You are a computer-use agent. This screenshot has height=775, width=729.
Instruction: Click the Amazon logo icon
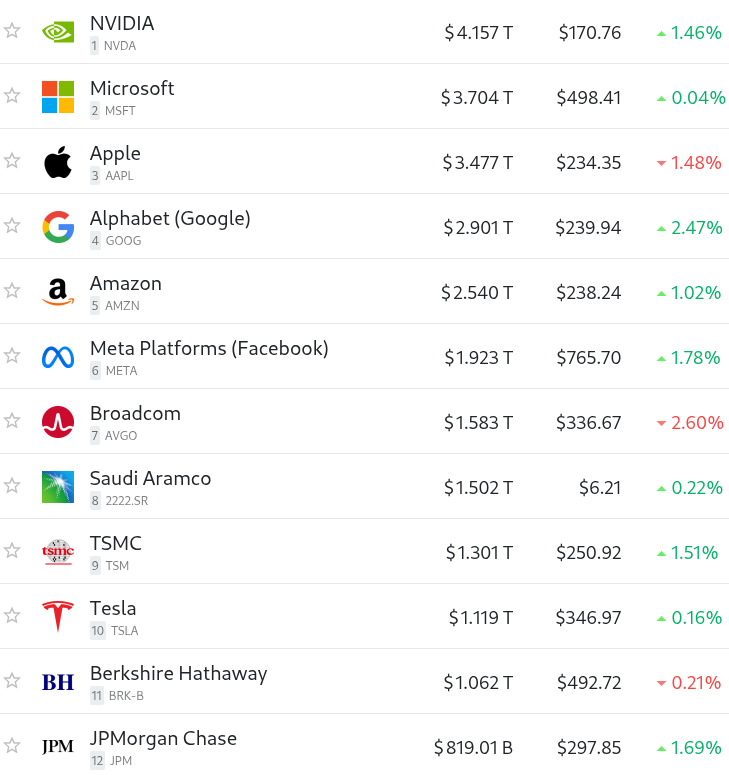(x=58, y=292)
